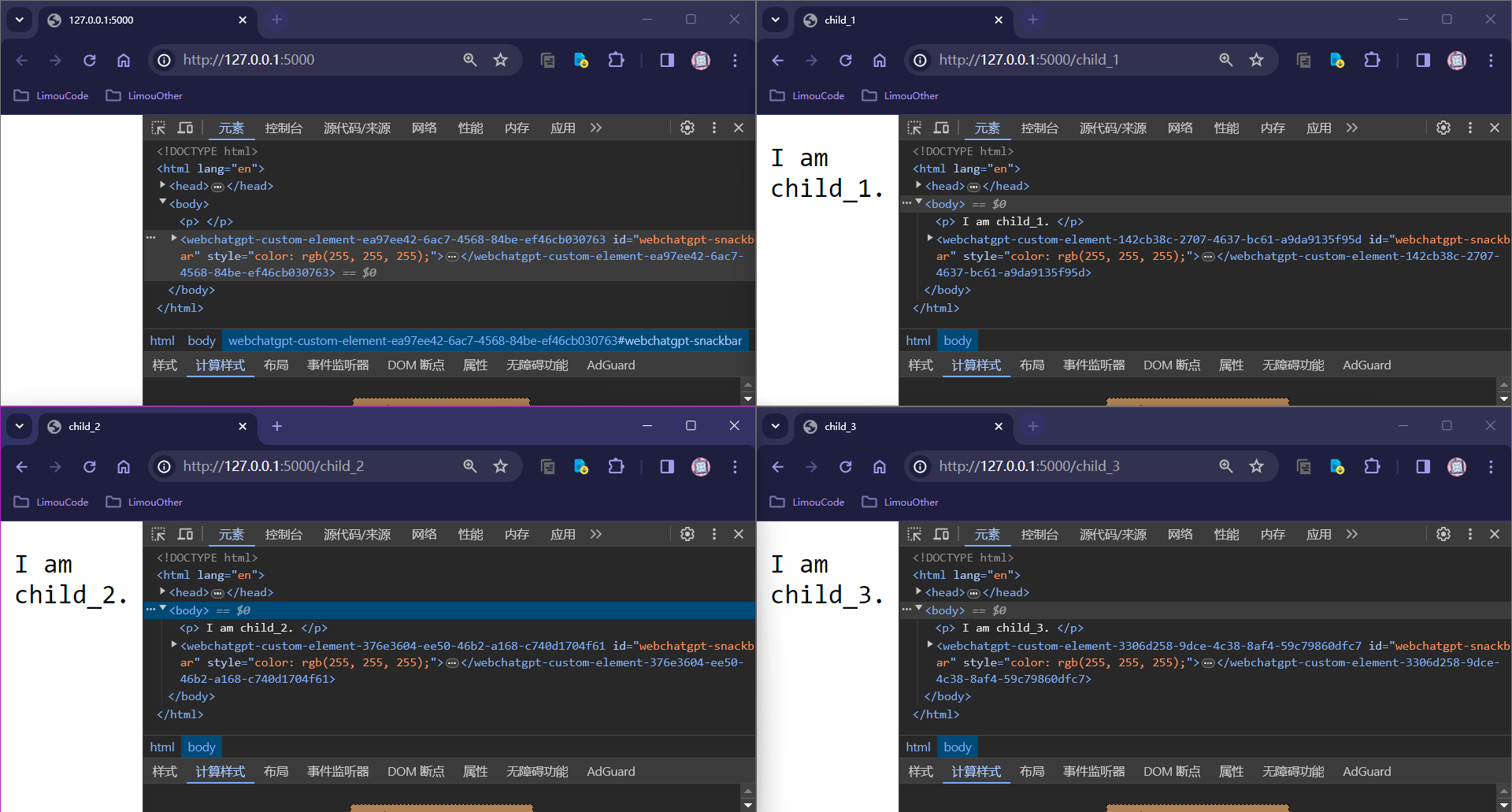Reload the child_1 page
The width and height of the screenshot is (1512, 812).
point(846,60)
